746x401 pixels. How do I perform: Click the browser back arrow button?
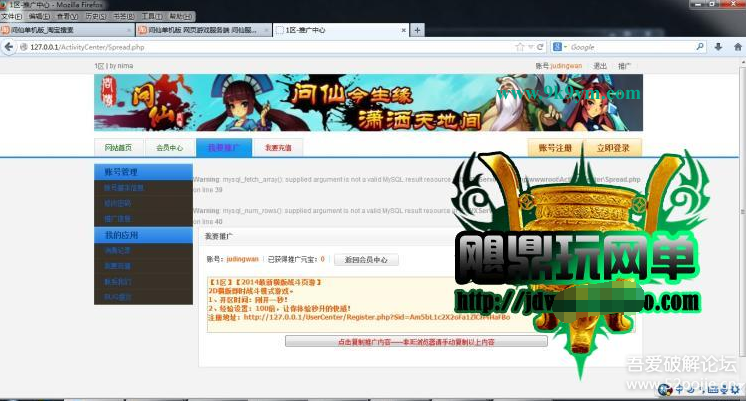(x=10, y=47)
